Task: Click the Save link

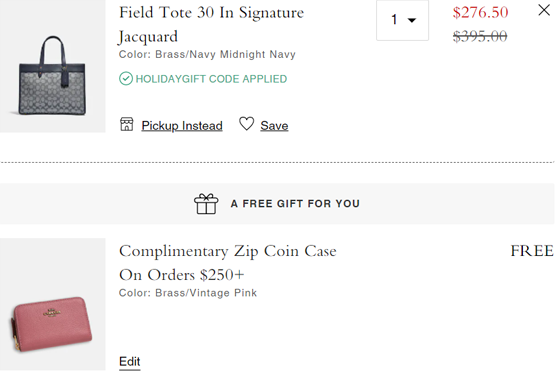Action: pyautogui.click(x=274, y=125)
